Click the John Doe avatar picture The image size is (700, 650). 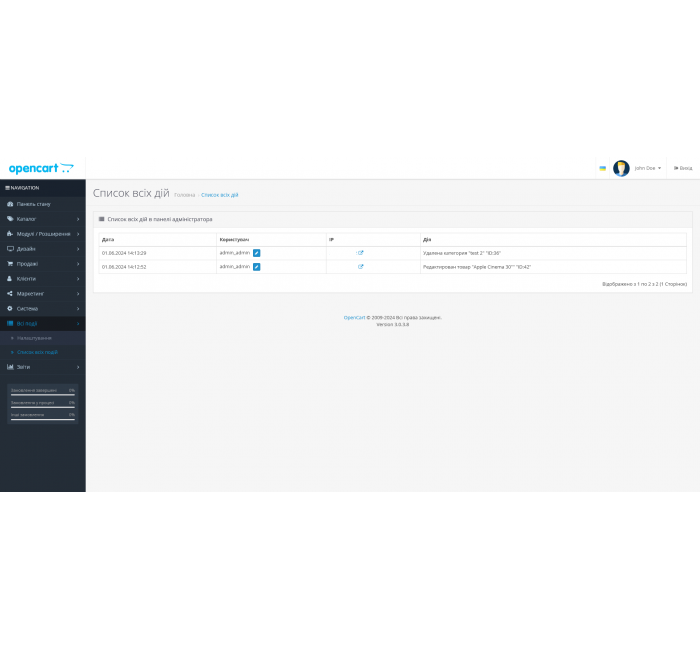(621, 168)
